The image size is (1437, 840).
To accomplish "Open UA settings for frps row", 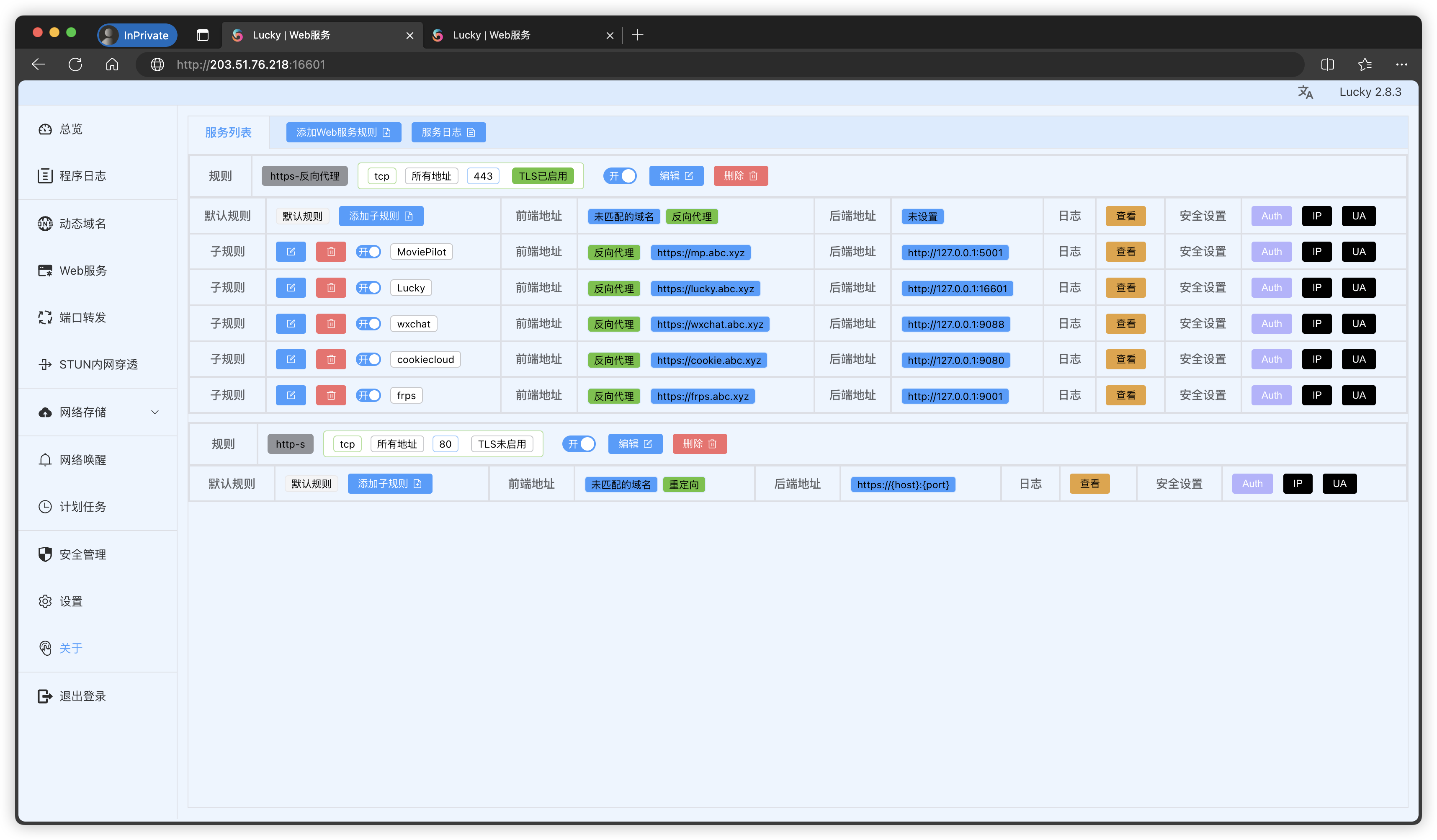I will [x=1358, y=395].
